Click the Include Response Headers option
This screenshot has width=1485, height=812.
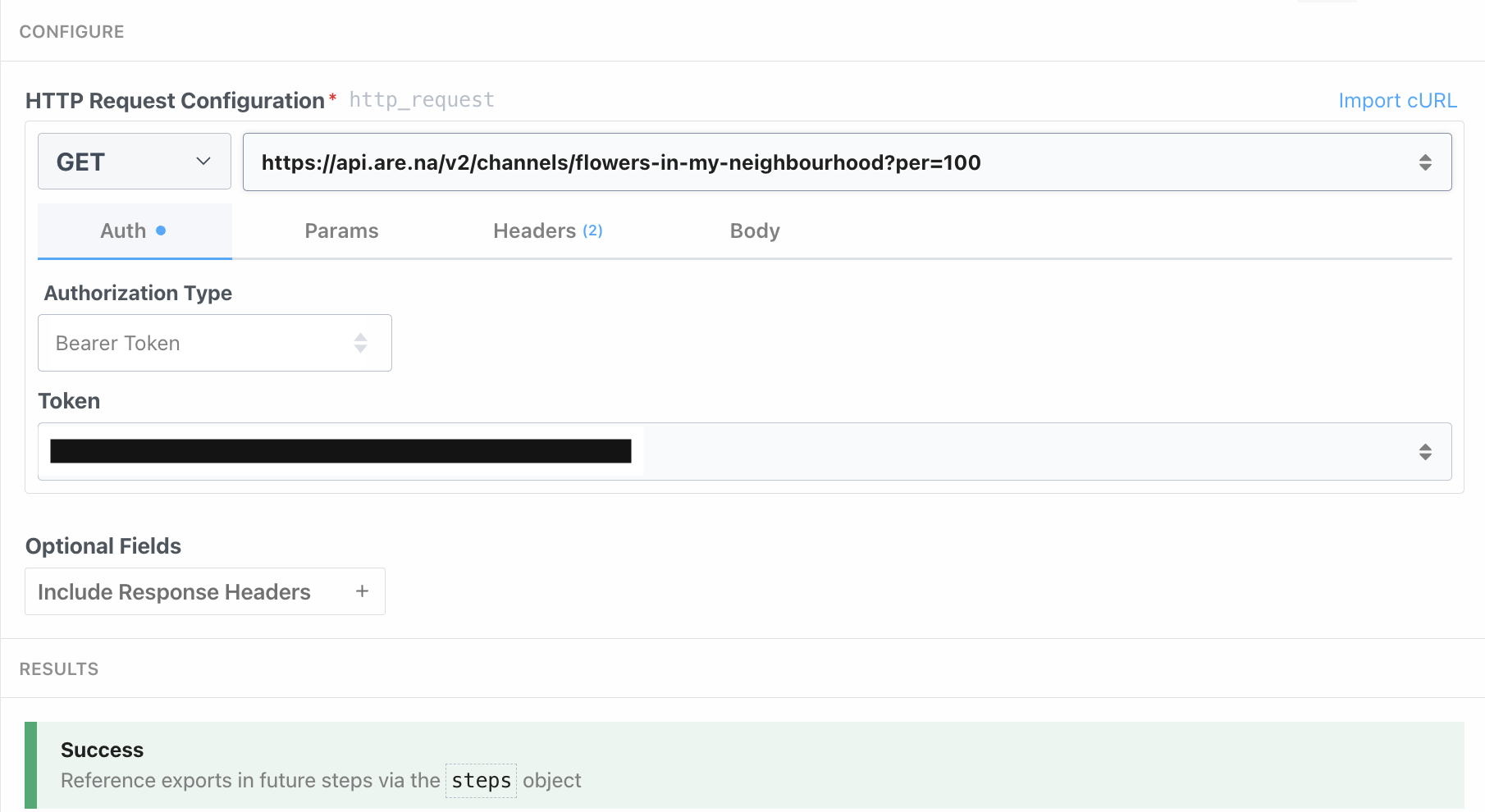tap(174, 591)
